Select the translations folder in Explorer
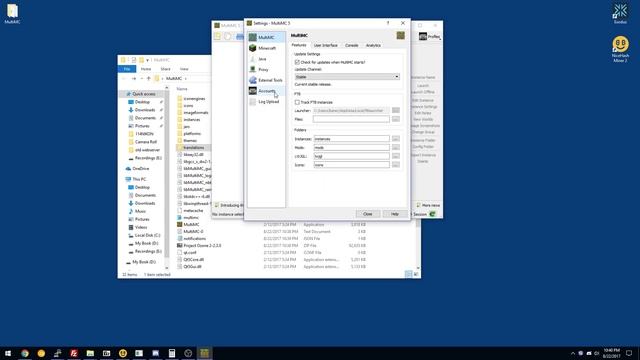This screenshot has width=640, height=360. [x=193, y=147]
